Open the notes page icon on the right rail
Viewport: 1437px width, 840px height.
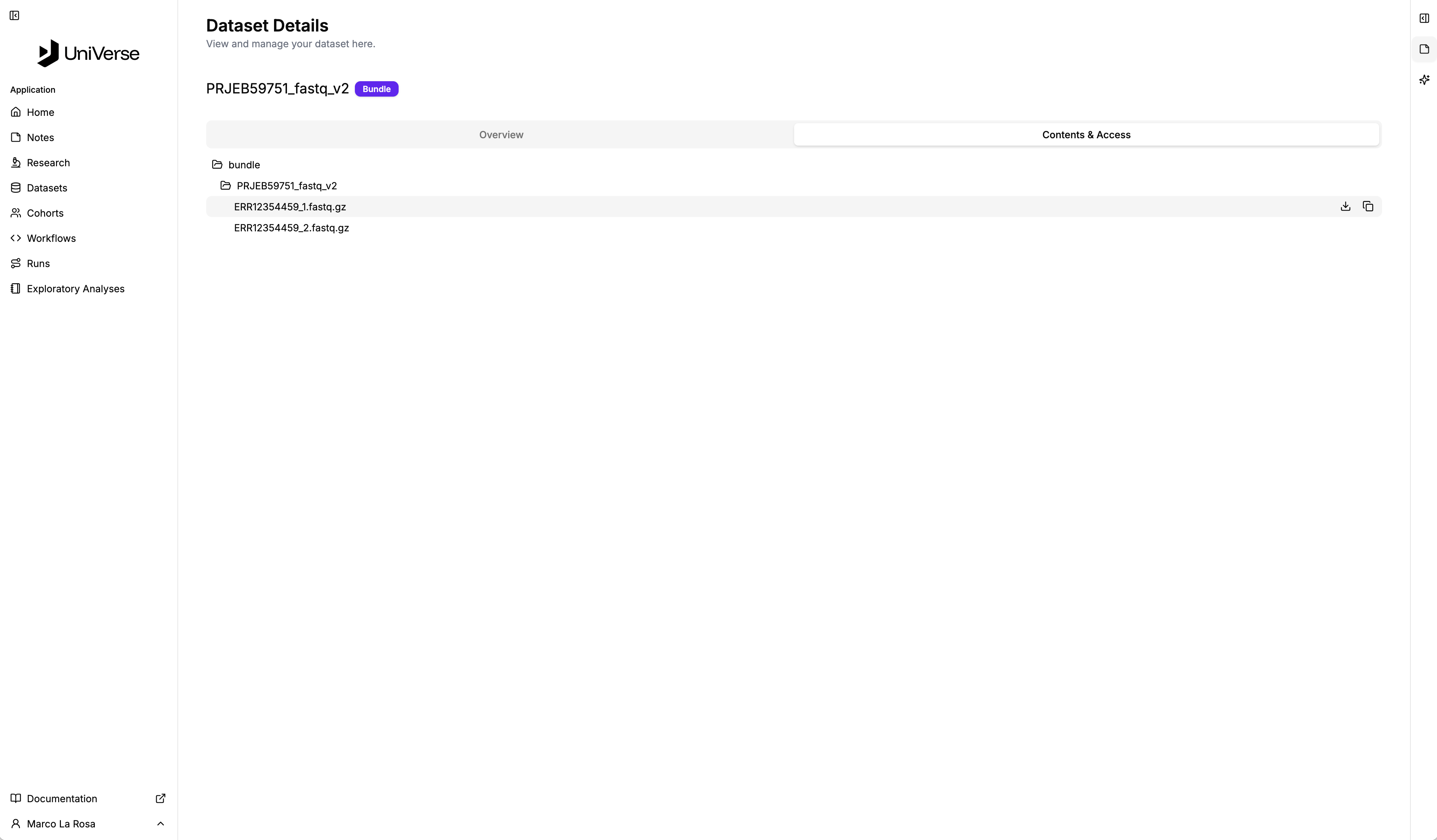point(1424,49)
